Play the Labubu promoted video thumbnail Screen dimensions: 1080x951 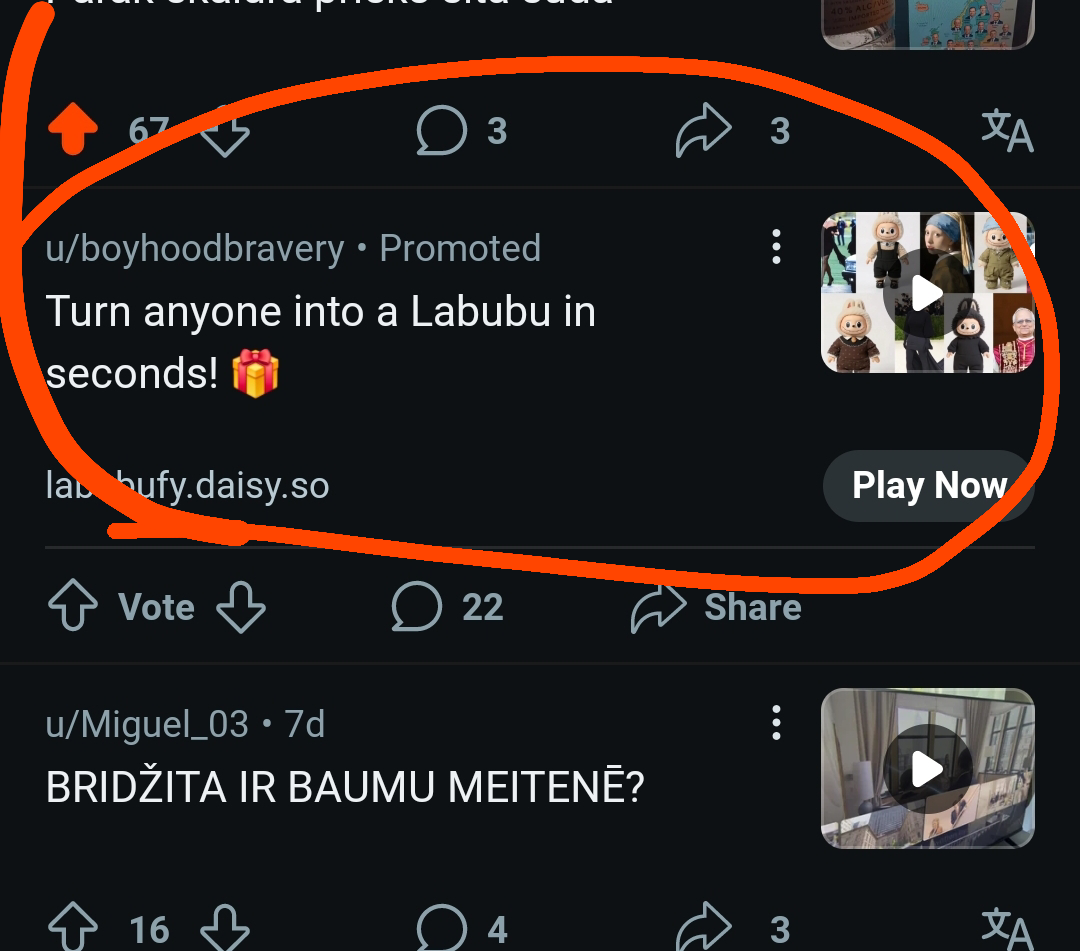927,292
